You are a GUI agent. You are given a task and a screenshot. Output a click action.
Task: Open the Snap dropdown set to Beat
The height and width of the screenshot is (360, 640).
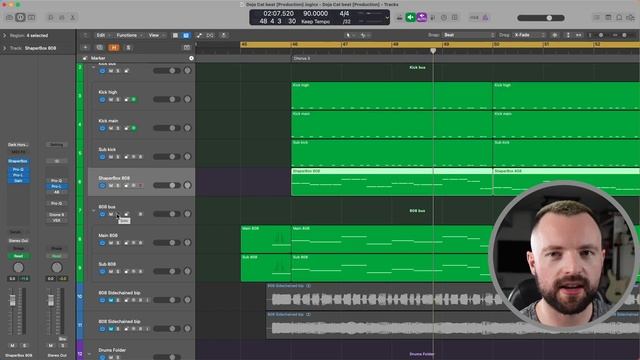pos(469,35)
